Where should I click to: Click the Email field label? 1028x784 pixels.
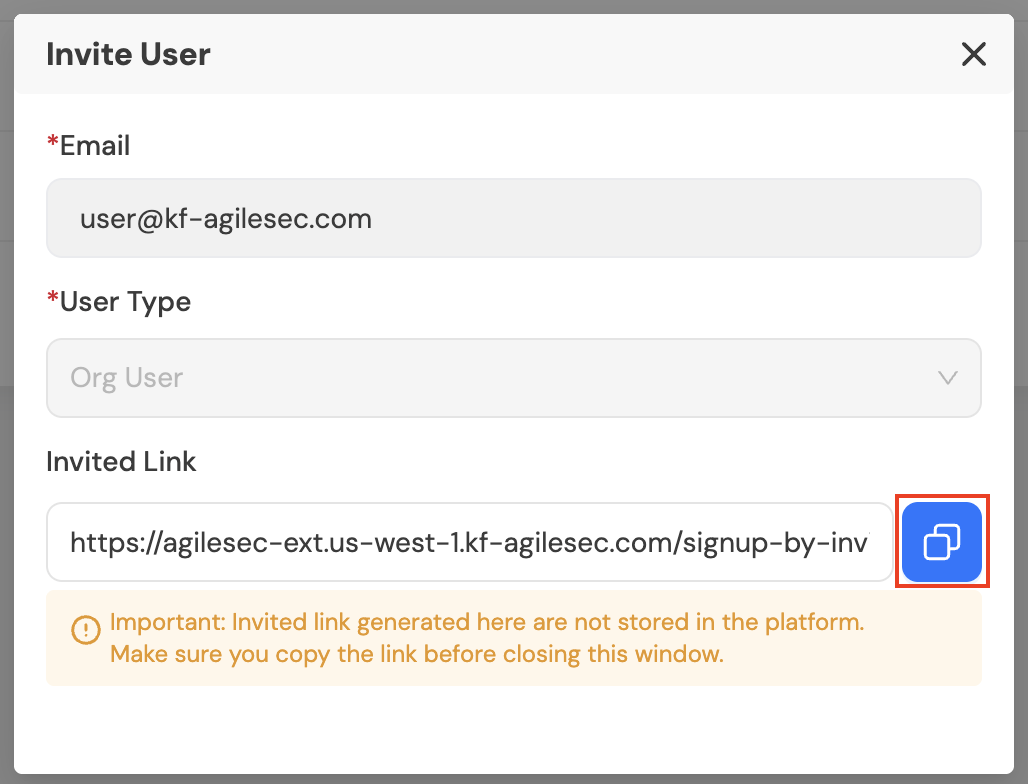pos(95,146)
